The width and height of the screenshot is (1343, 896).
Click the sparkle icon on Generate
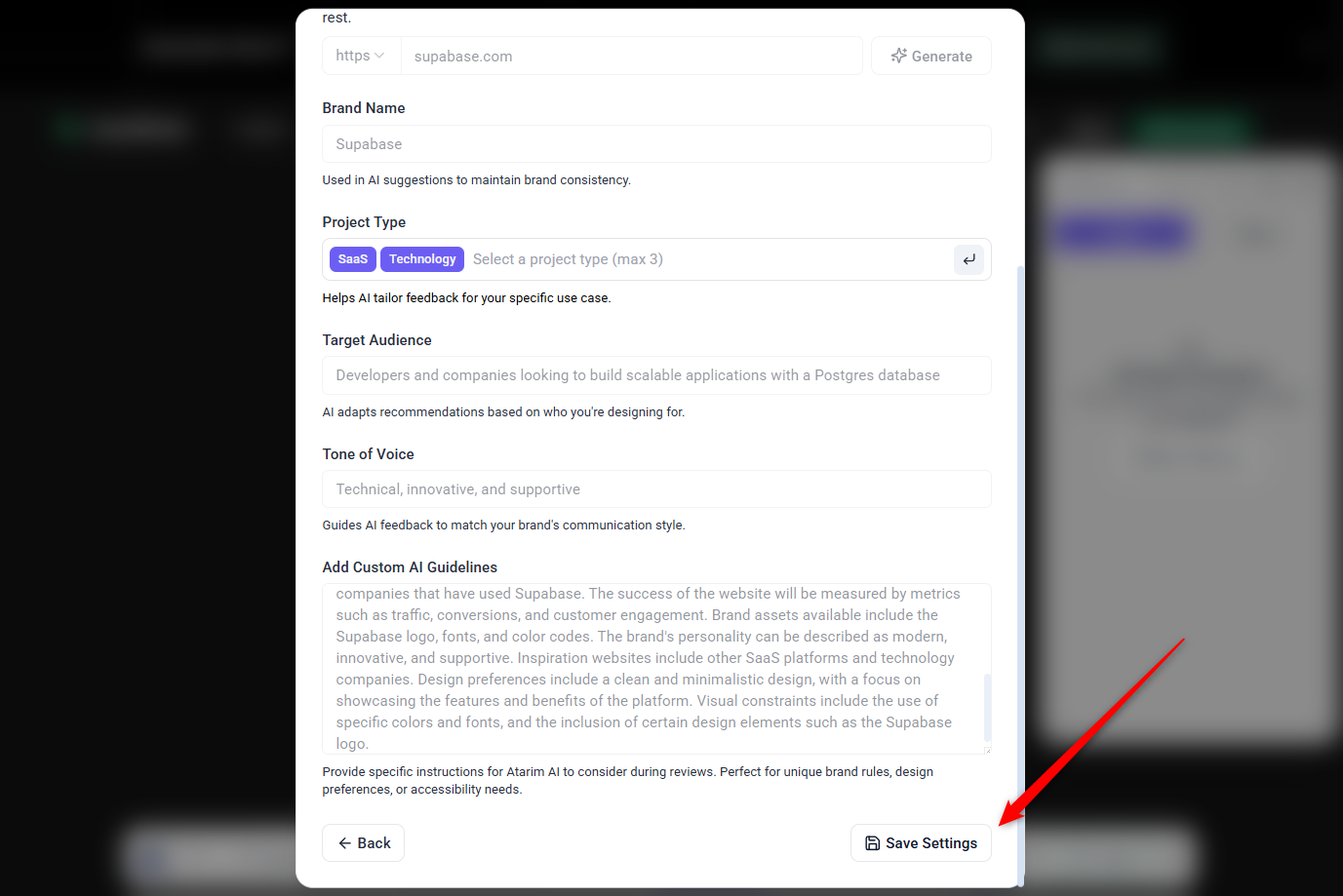pos(899,56)
